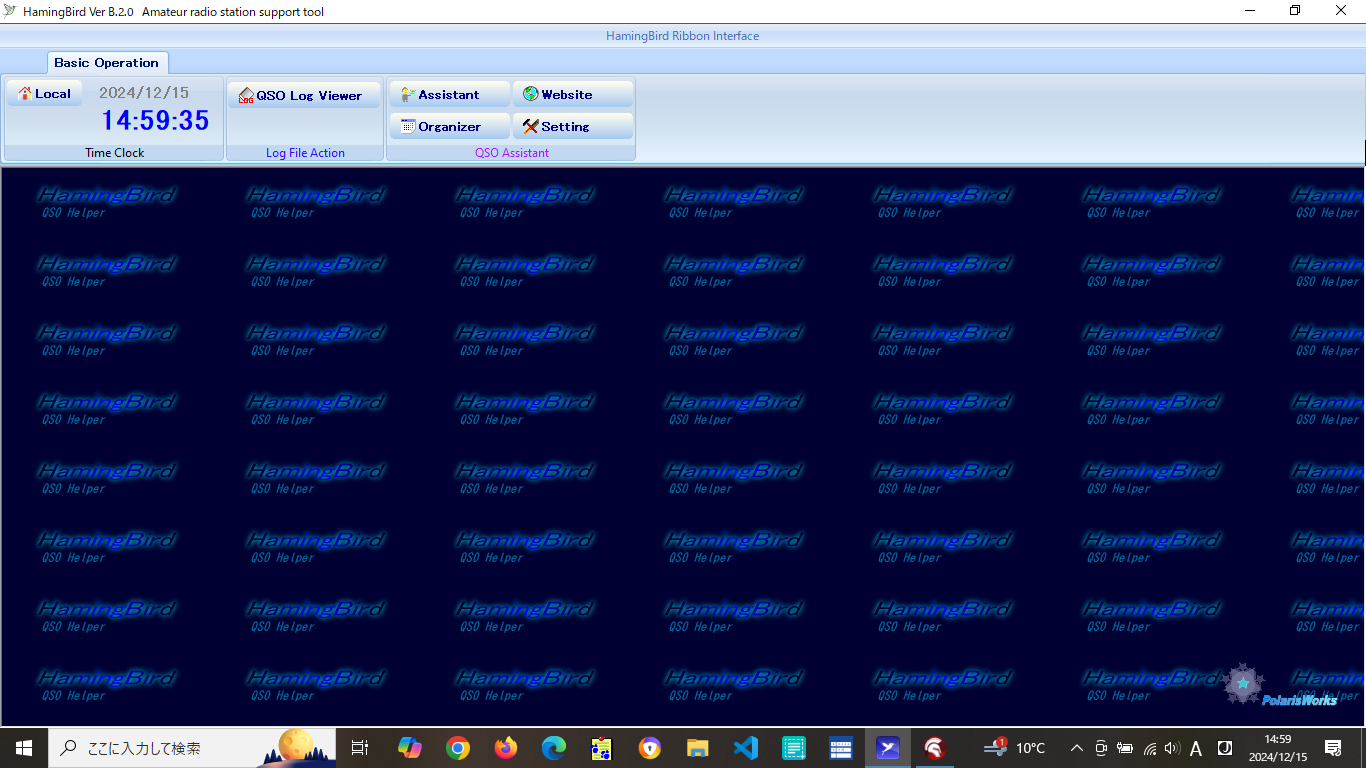Viewport: 1366px width, 768px height.
Task: Show hidden system tray icons
Action: [1077, 748]
